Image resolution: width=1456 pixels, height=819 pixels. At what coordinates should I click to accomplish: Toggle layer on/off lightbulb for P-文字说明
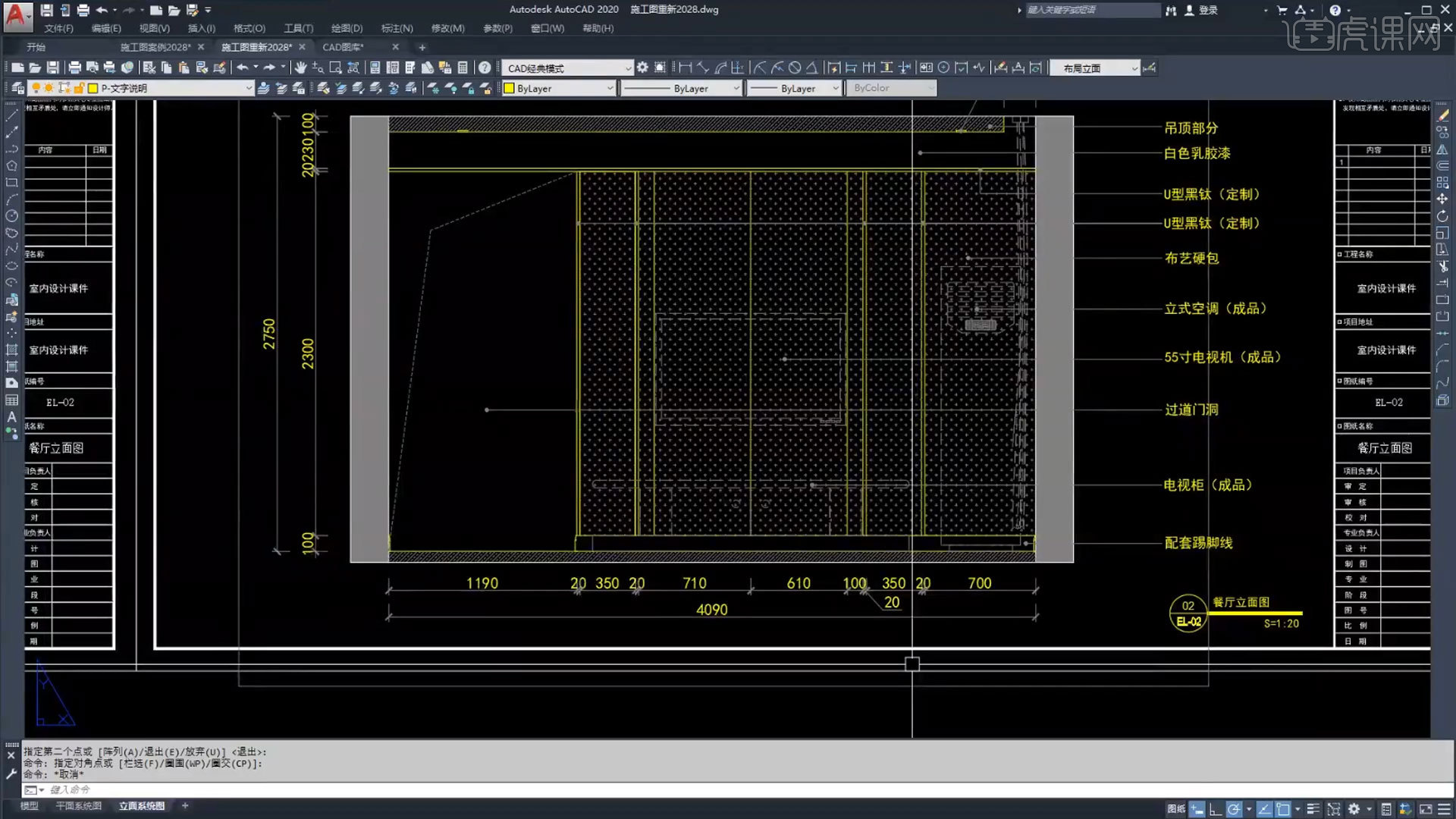coord(36,88)
